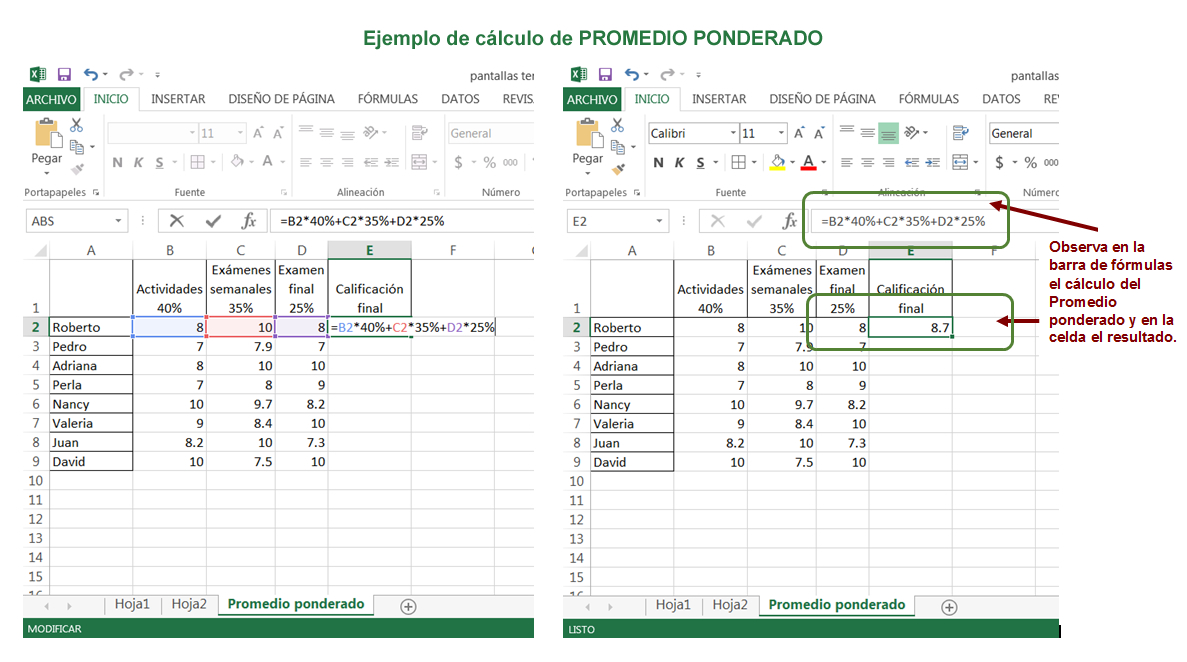Add new sheet plus button in right window
This screenshot has height=662, width=1187.
pyautogui.click(x=949, y=607)
